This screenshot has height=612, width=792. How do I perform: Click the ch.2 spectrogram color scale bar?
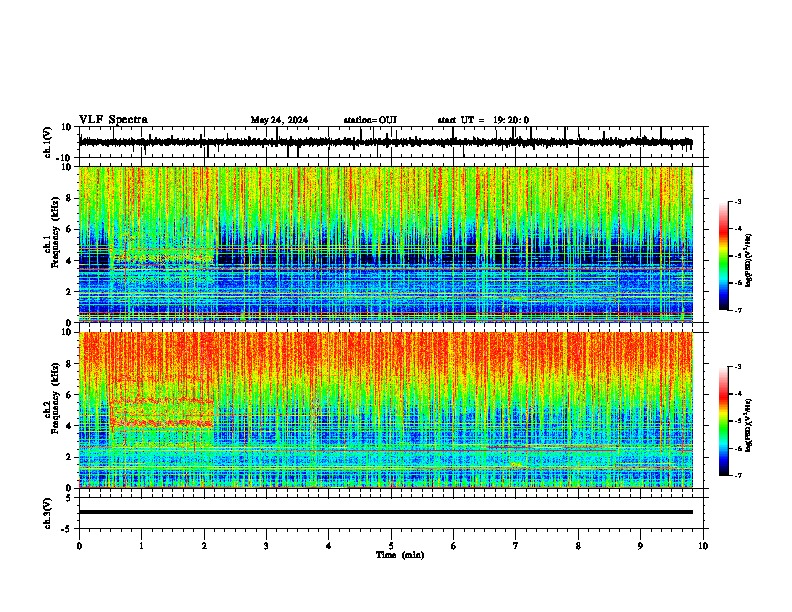click(x=724, y=421)
